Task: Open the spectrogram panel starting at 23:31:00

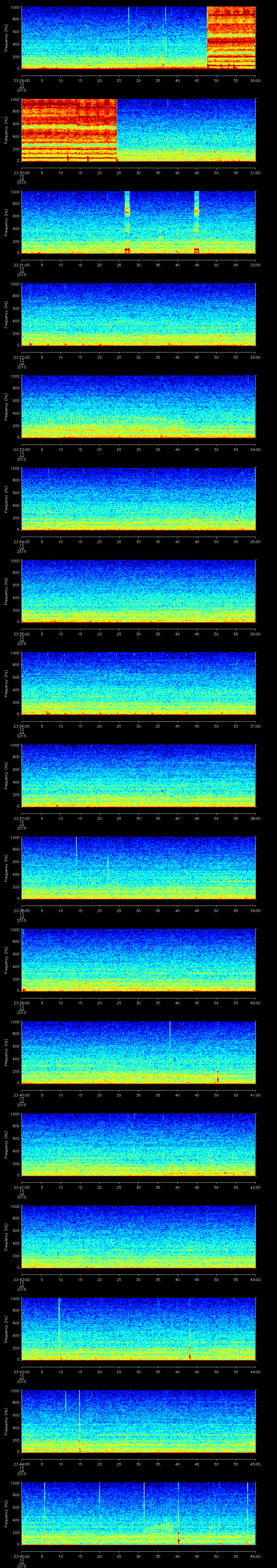Action: tap(139, 222)
